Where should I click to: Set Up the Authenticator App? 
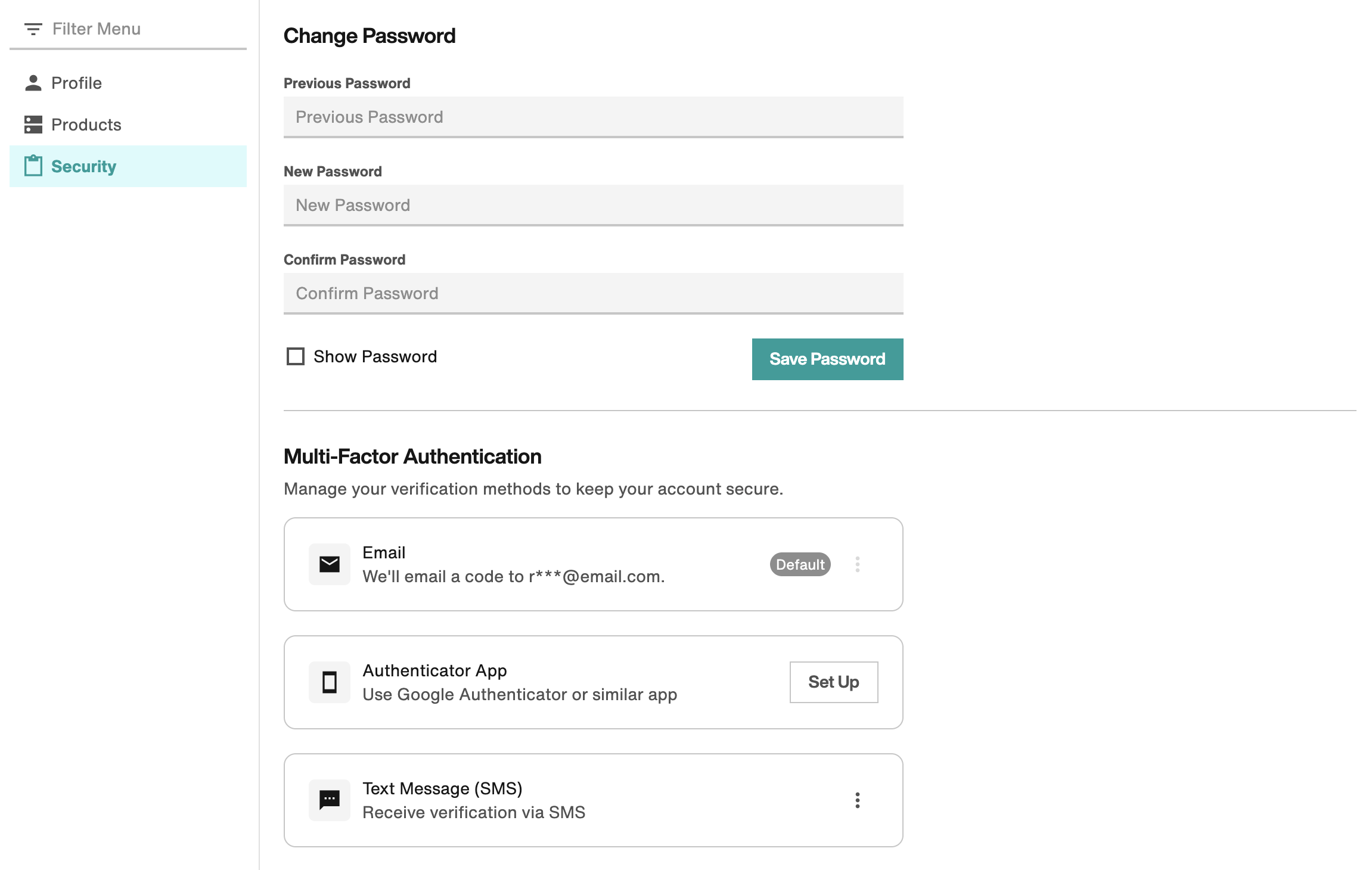click(x=834, y=682)
